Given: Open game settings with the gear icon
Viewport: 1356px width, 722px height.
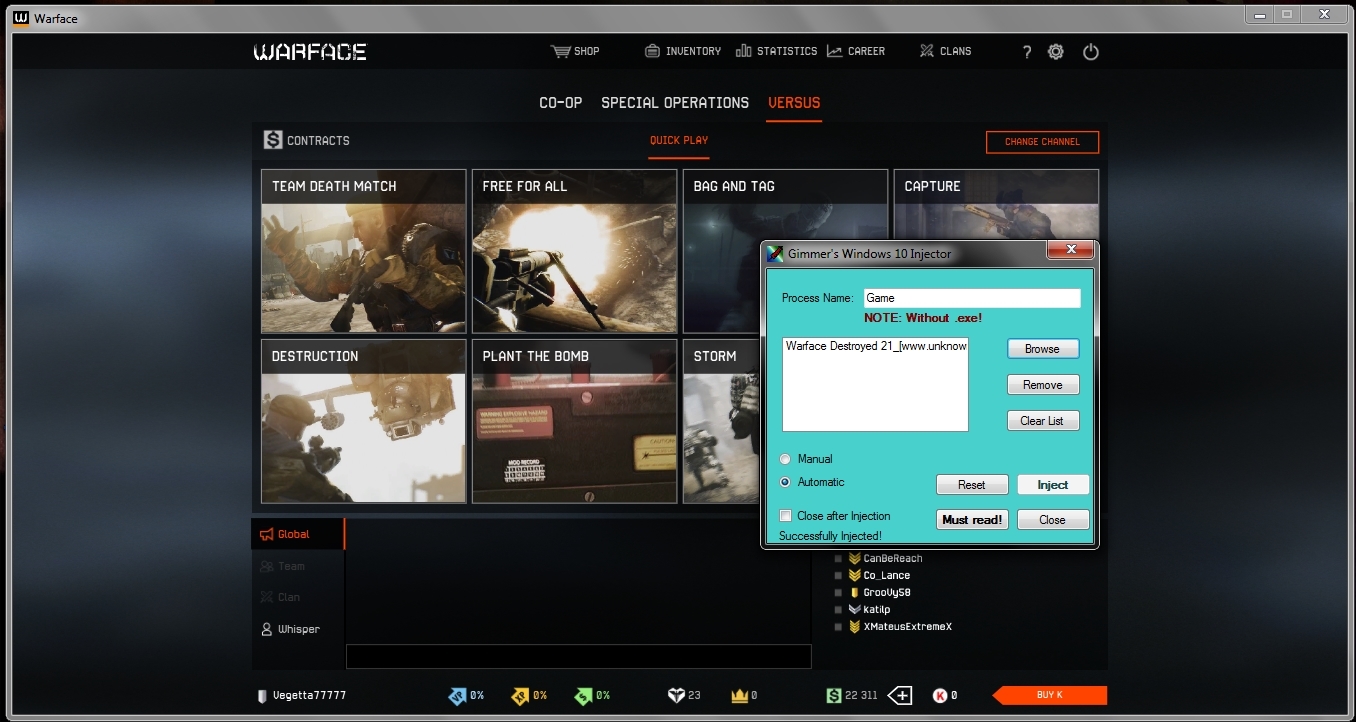Looking at the screenshot, I should [1056, 52].
